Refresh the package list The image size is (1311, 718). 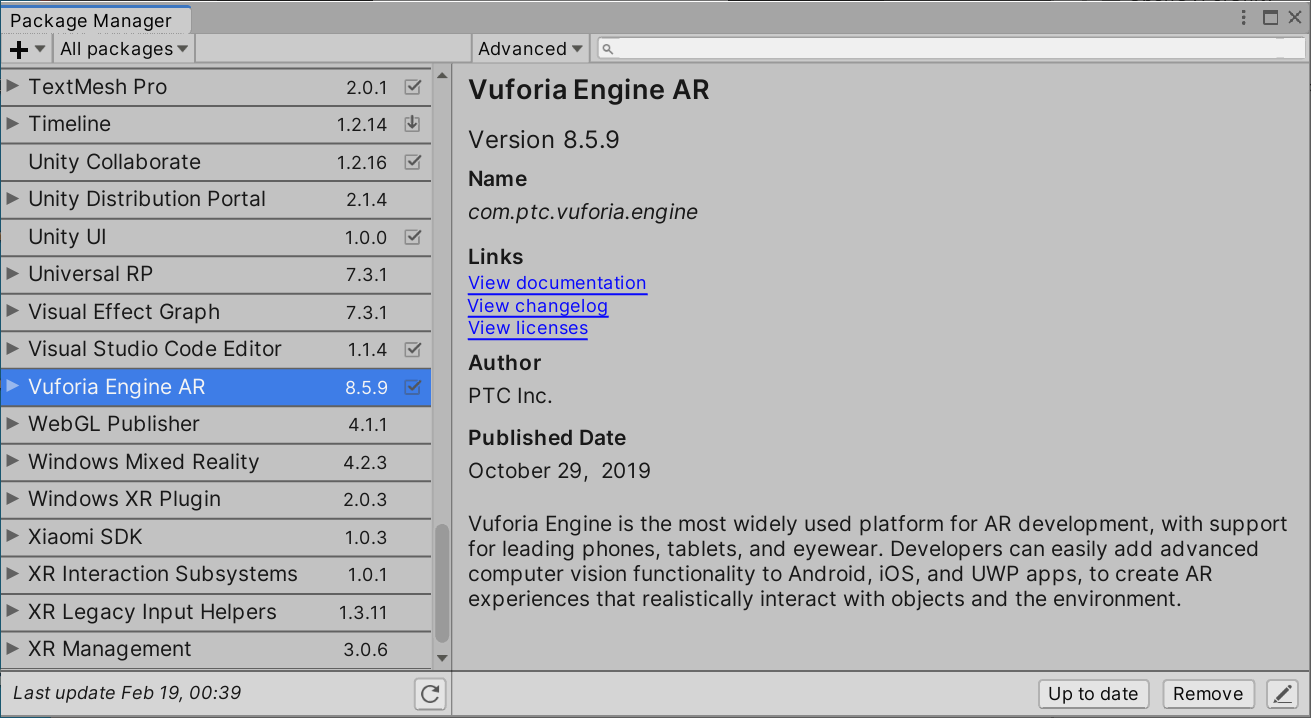[x=430, y=694]
